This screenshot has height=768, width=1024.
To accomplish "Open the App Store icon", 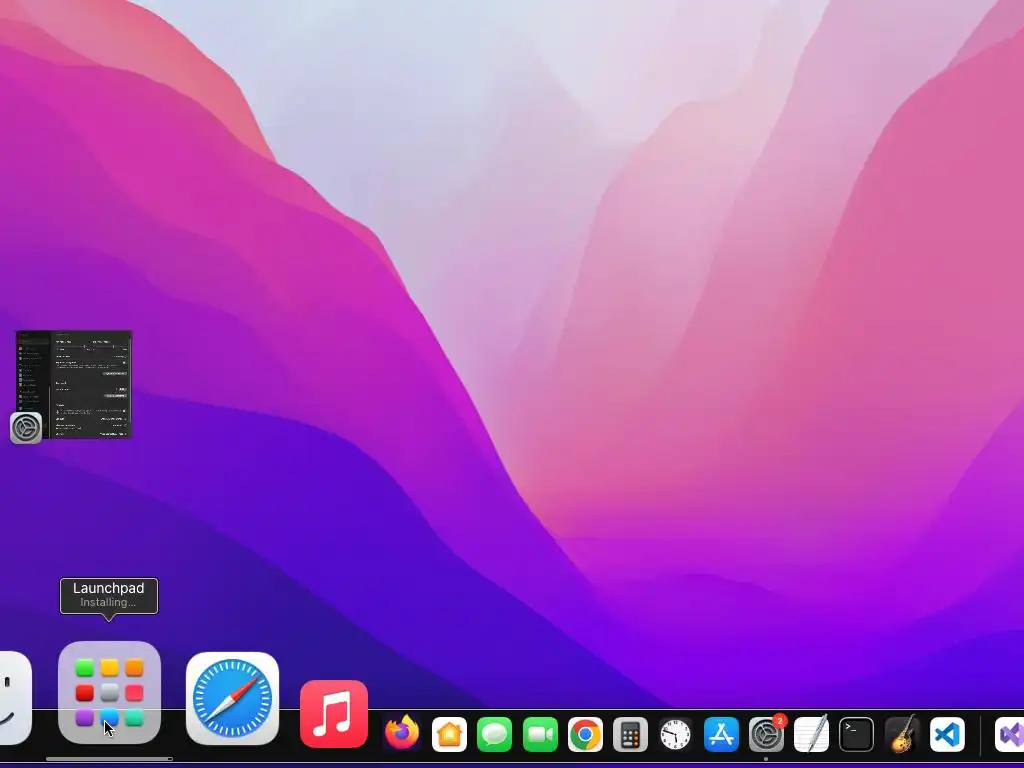I will click(x=721, y=735).
